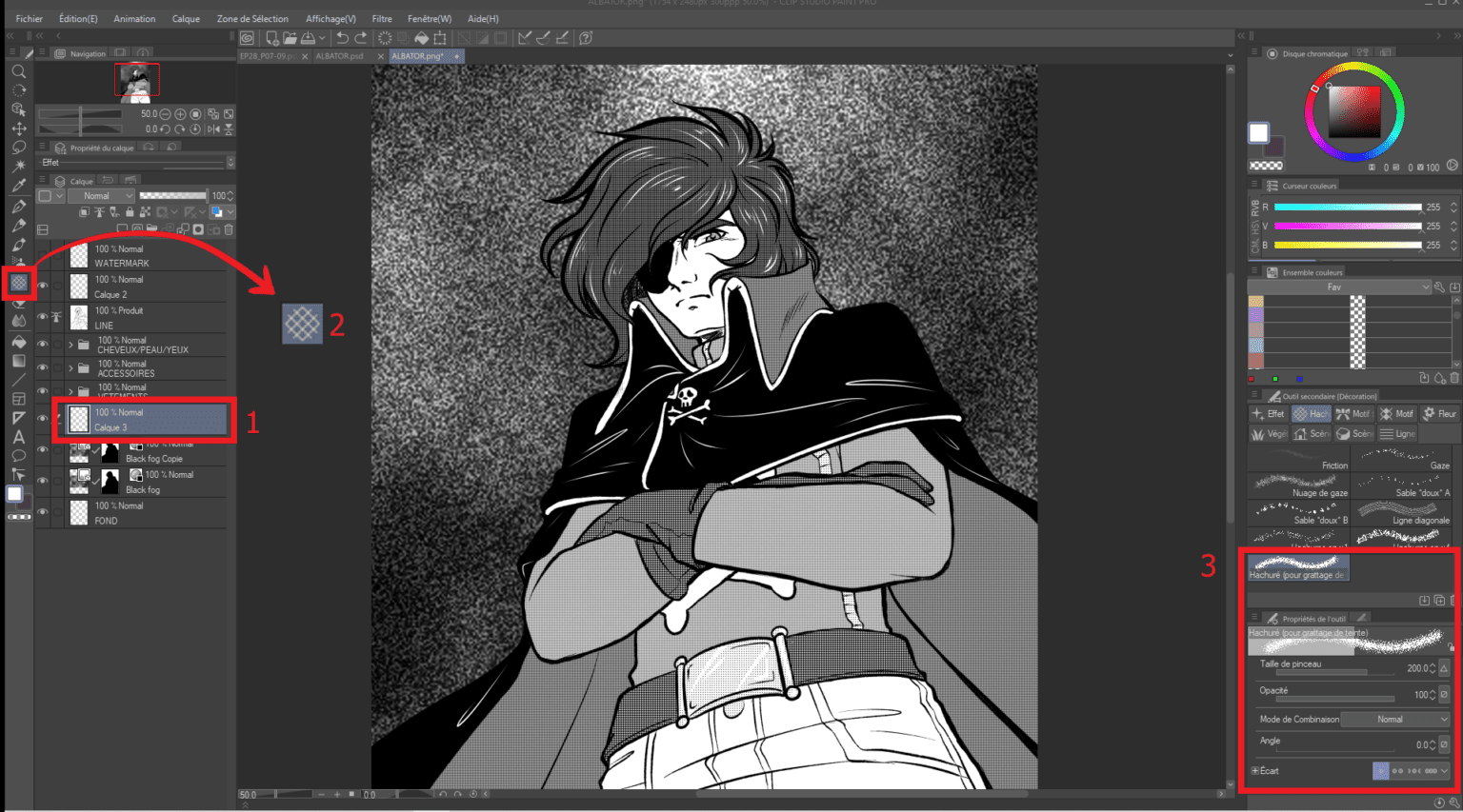Select the Speech Balloon tool
Screen dimensions: 1463x812
(x=18, y=456)
